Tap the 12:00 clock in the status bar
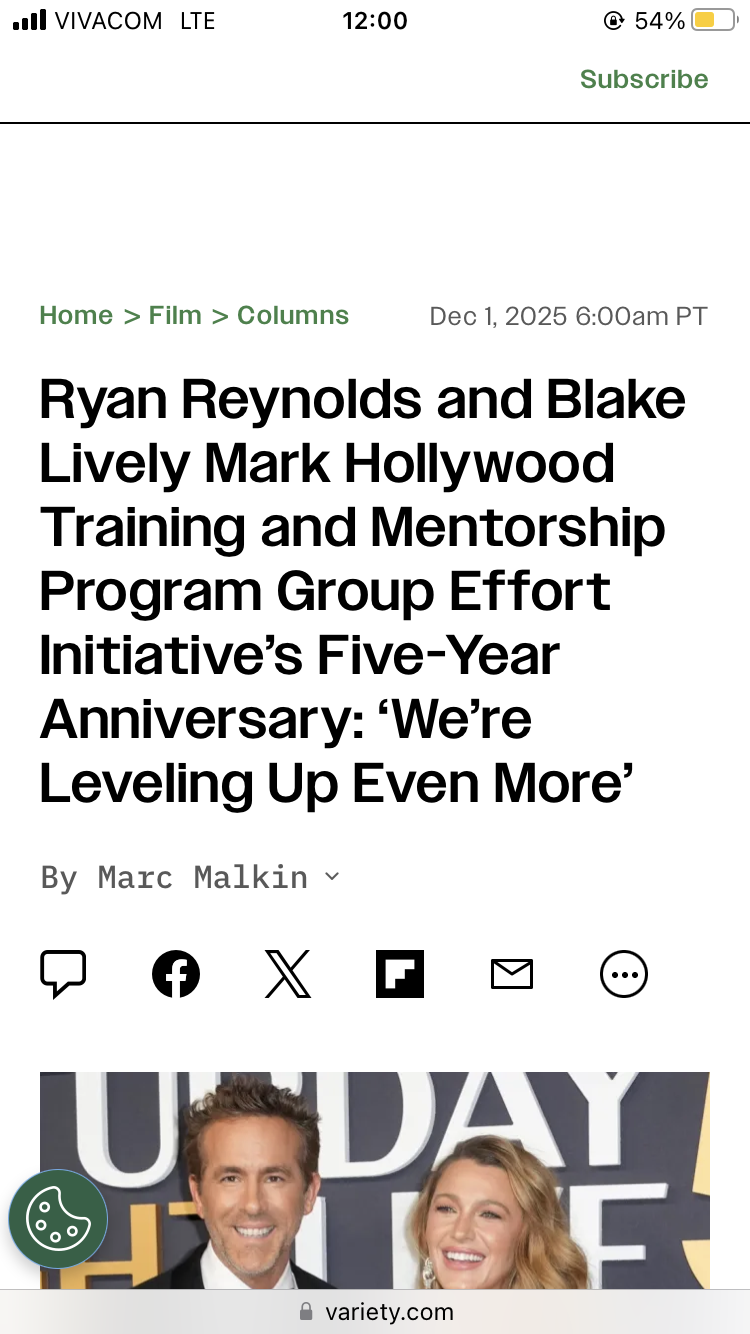Viewport: 750px width, 1334px height. (375, 21)
